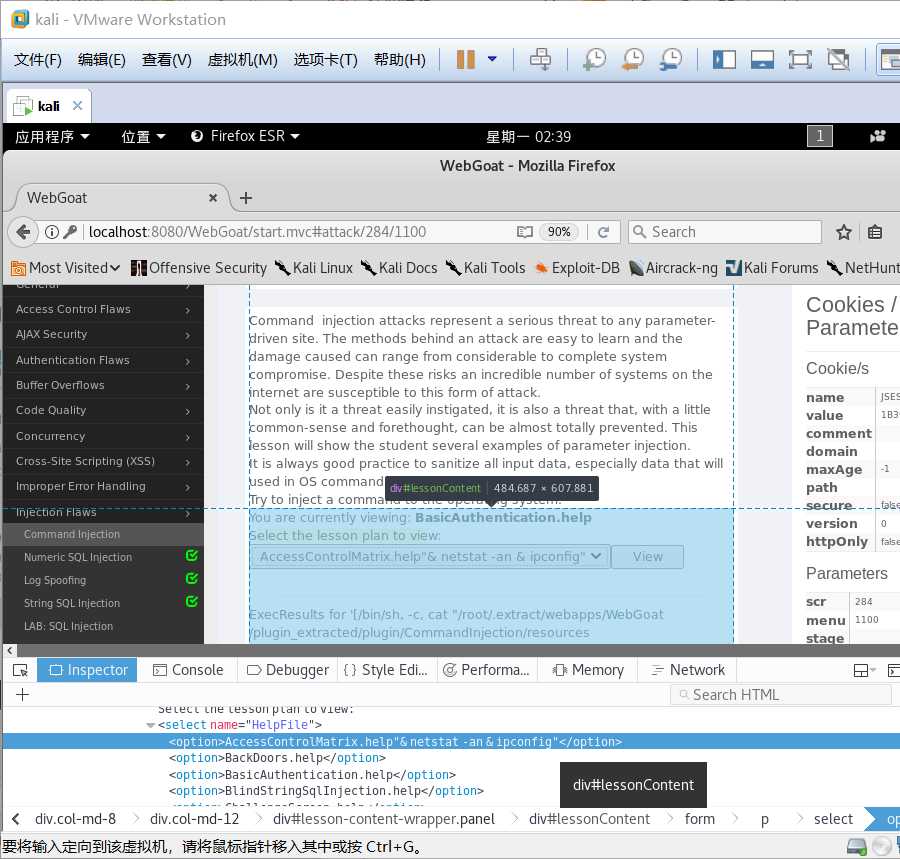Open the 帮助(H) menu
The width and height of the screenshot is (900, 859).
point(399,60)
